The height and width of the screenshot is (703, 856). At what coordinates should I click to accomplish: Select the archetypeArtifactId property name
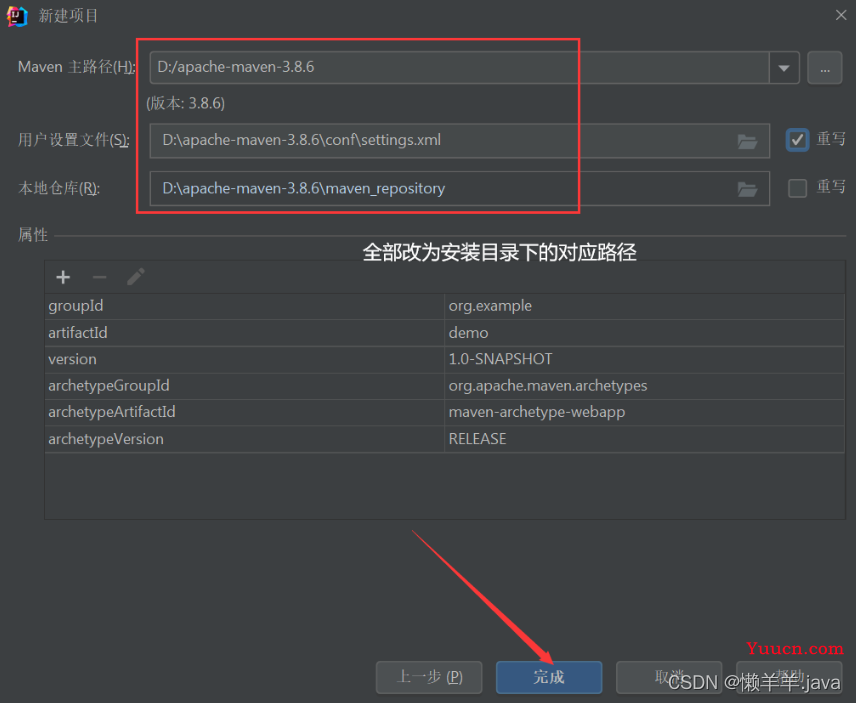click(112, 412)
